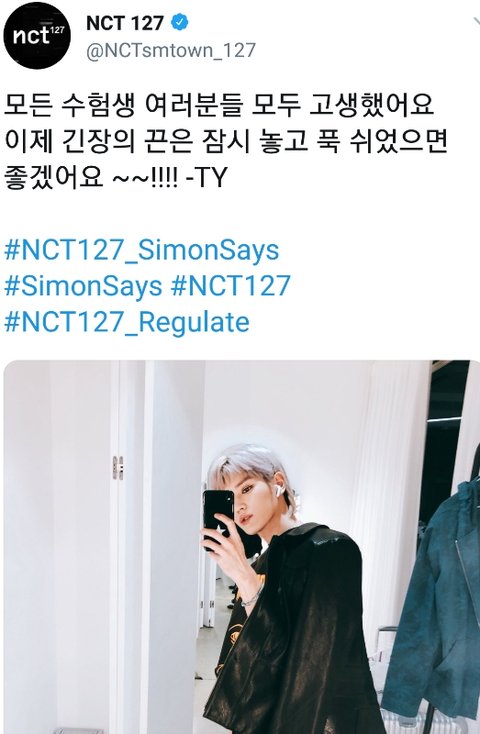Expand the tweet options chevron
This screenshot has height=734, width=480.
476,22
